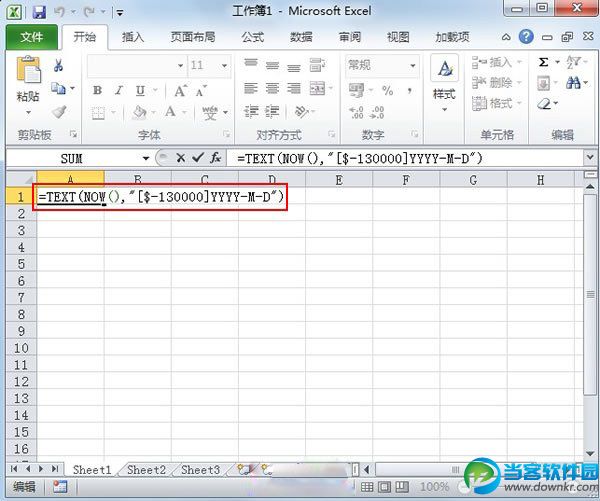Click the phonetic guide wén icon
The image size is (600, 501).
pos(210,113)
